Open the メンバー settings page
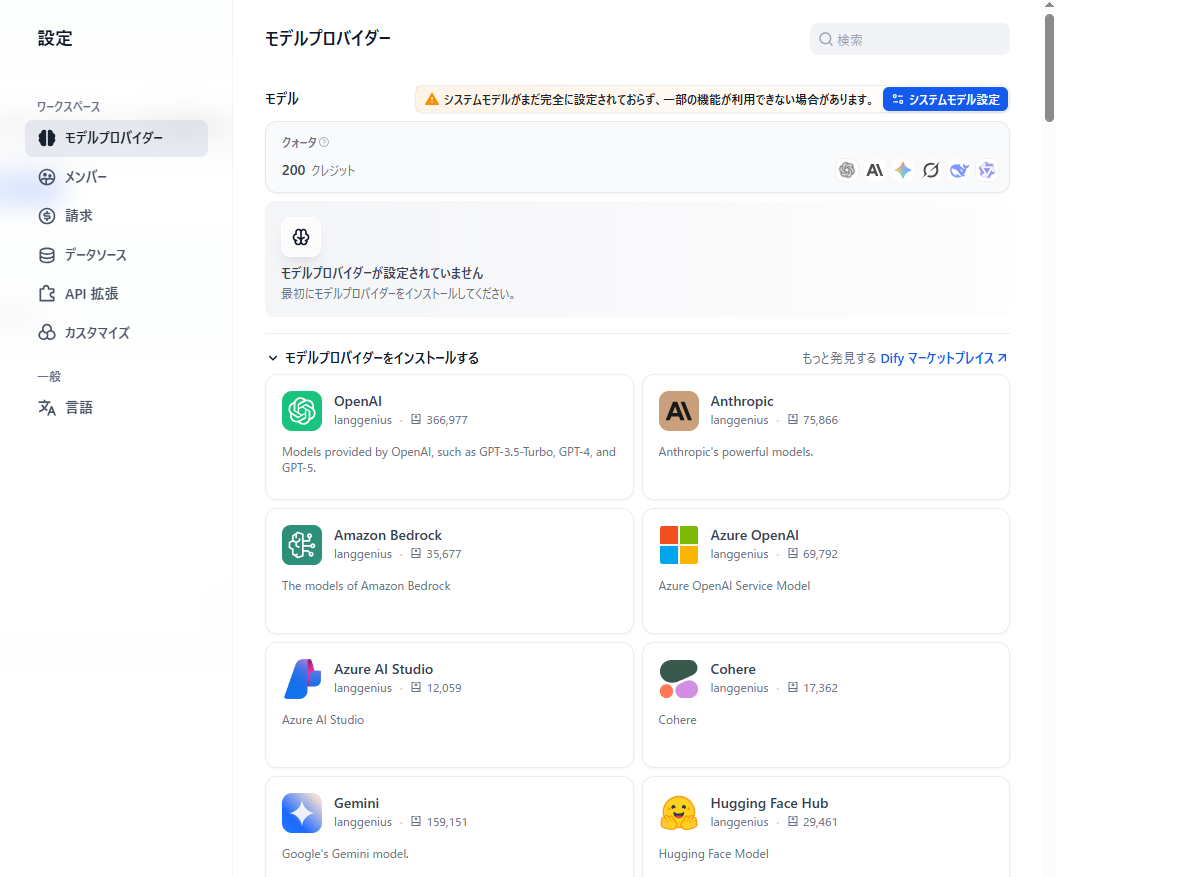1191x877 pixels. pyautogui.click(x=85, y=177)
